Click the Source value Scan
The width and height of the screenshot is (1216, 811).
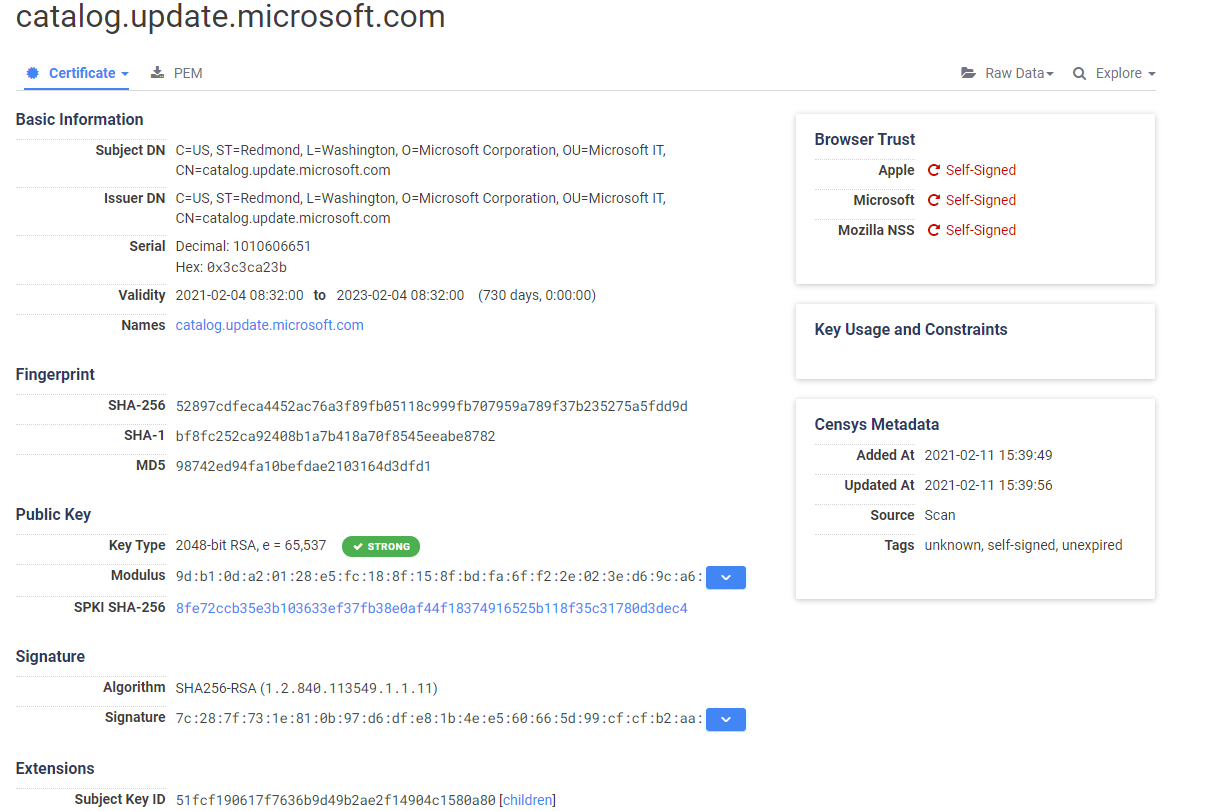pyautogui.click(x=940, y=515)
